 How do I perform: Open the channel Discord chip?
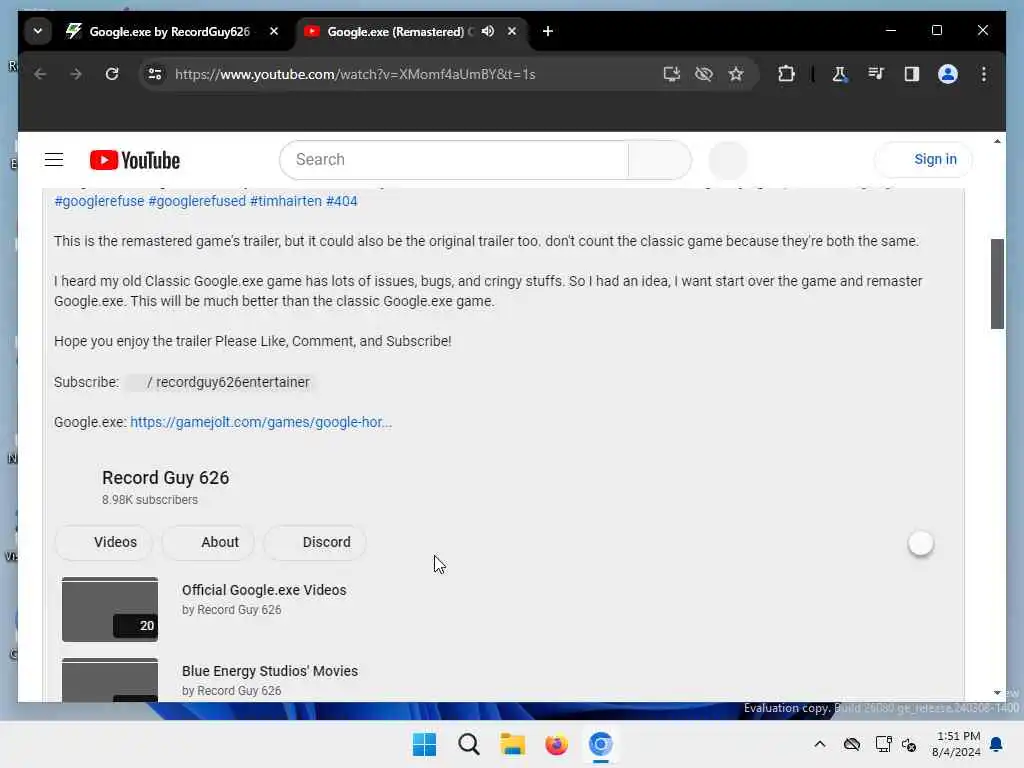[x=315, y=543]
